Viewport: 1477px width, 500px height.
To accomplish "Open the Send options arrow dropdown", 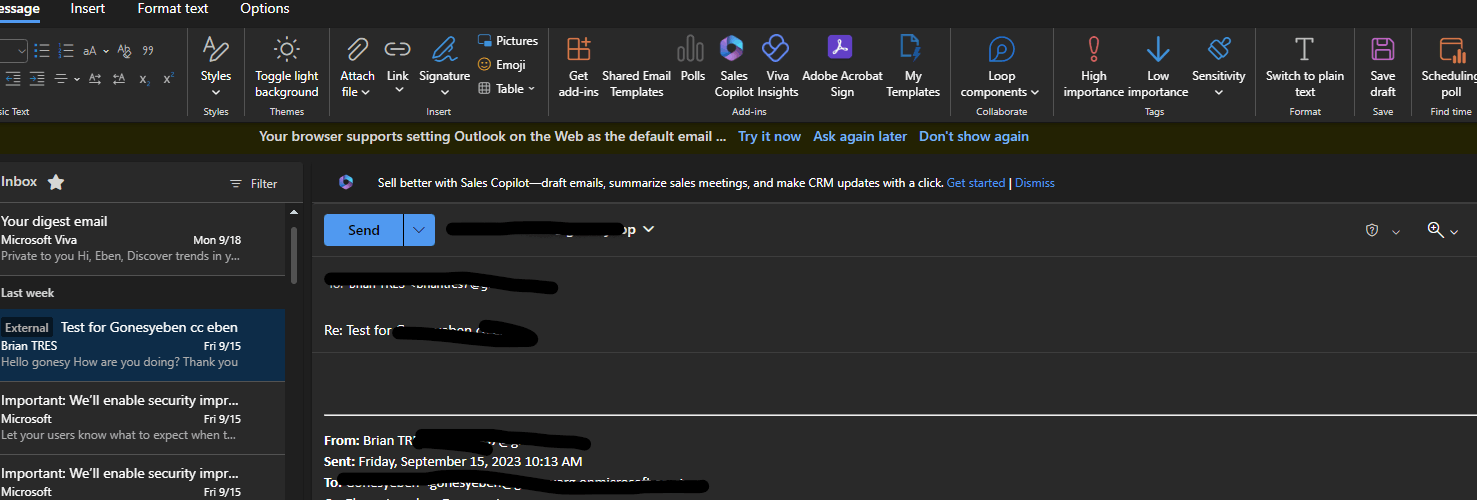I will click(x=419, y=230).
